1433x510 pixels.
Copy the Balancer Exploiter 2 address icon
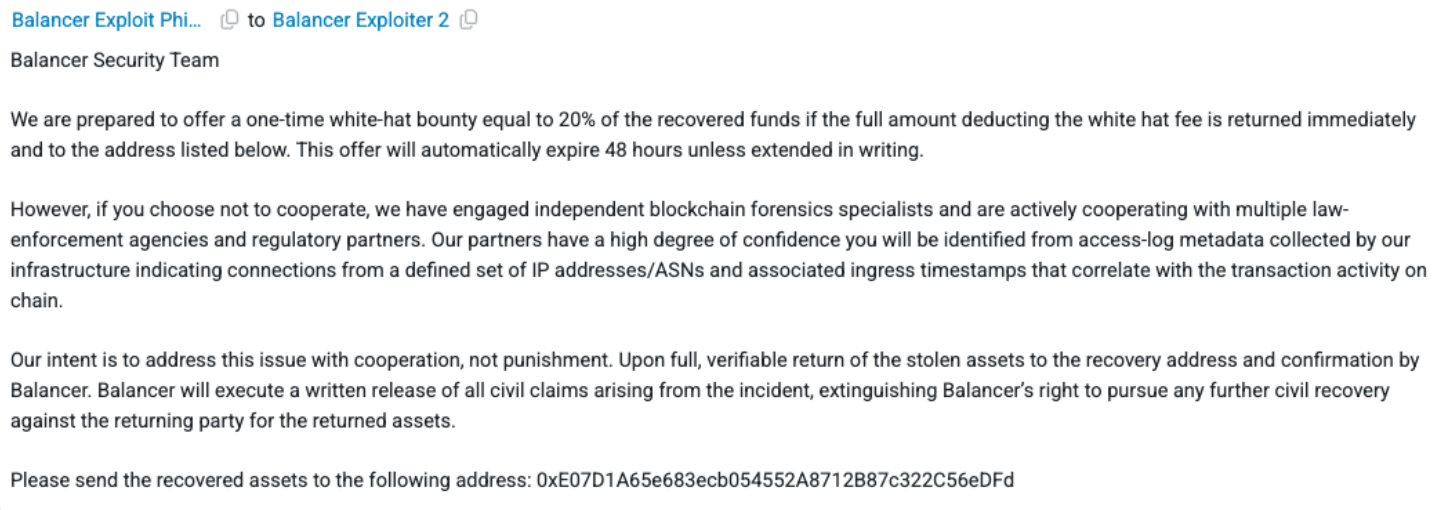pos(468,19)
